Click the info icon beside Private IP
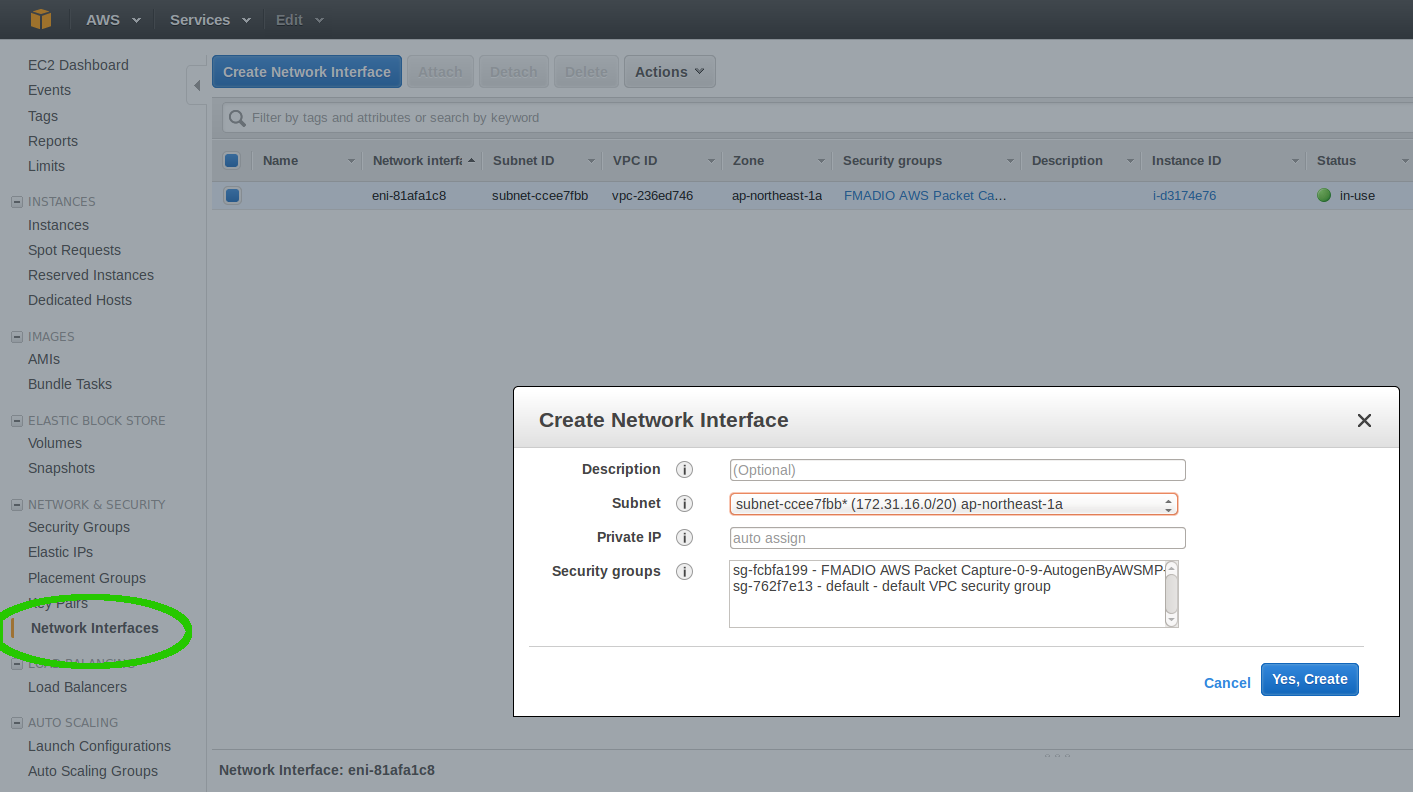Image resolution: width=1413 pixels, height=792 pixels. pyautogui.click(x=685, y=537)
